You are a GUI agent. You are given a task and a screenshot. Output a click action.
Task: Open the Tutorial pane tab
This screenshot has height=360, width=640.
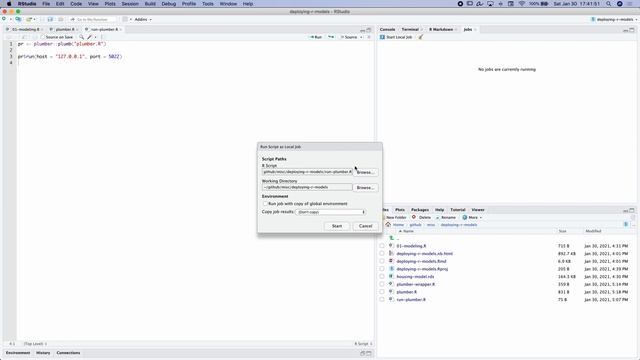point(458,210)
